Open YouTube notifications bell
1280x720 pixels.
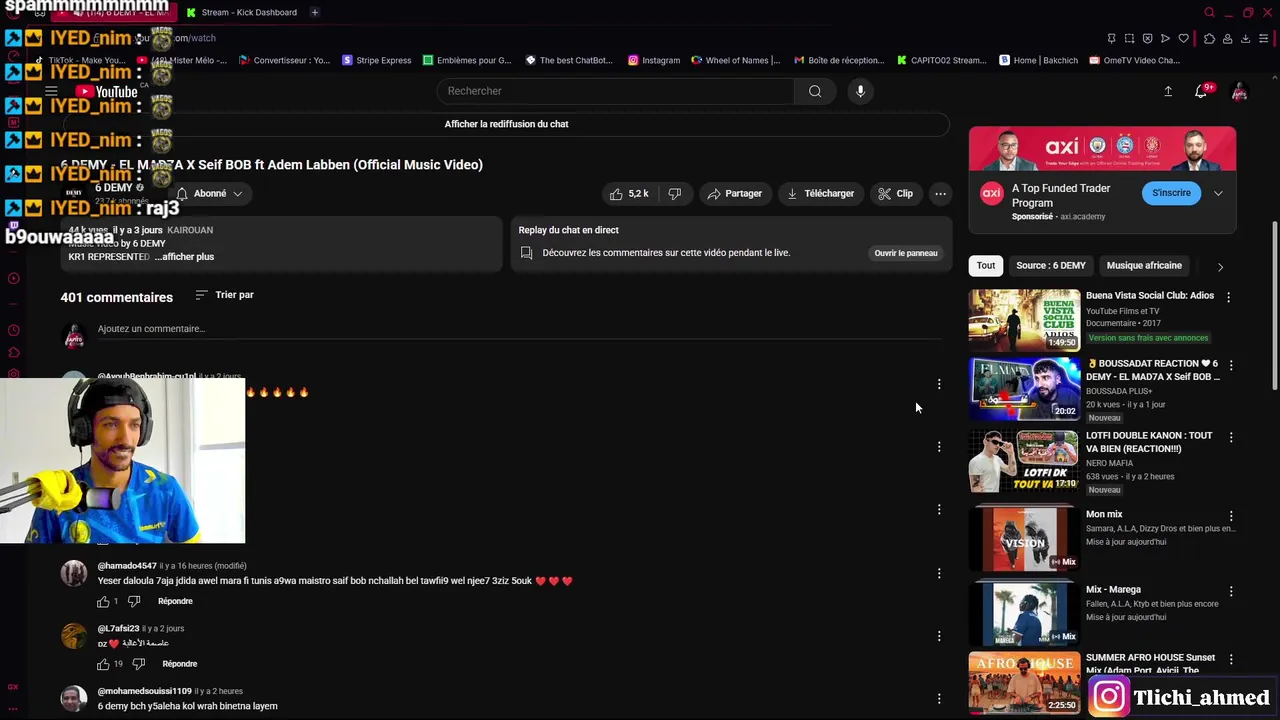1201,91
